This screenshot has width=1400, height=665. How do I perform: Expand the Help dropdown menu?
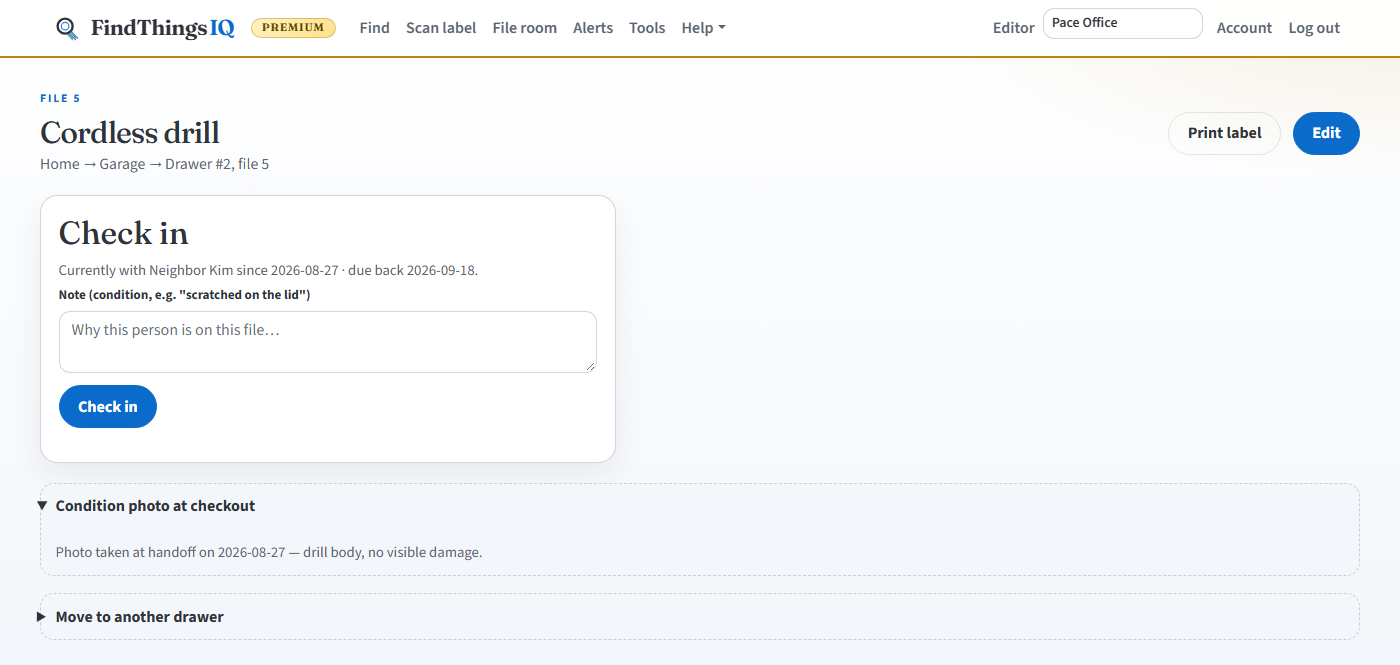(x=703, y=28)
